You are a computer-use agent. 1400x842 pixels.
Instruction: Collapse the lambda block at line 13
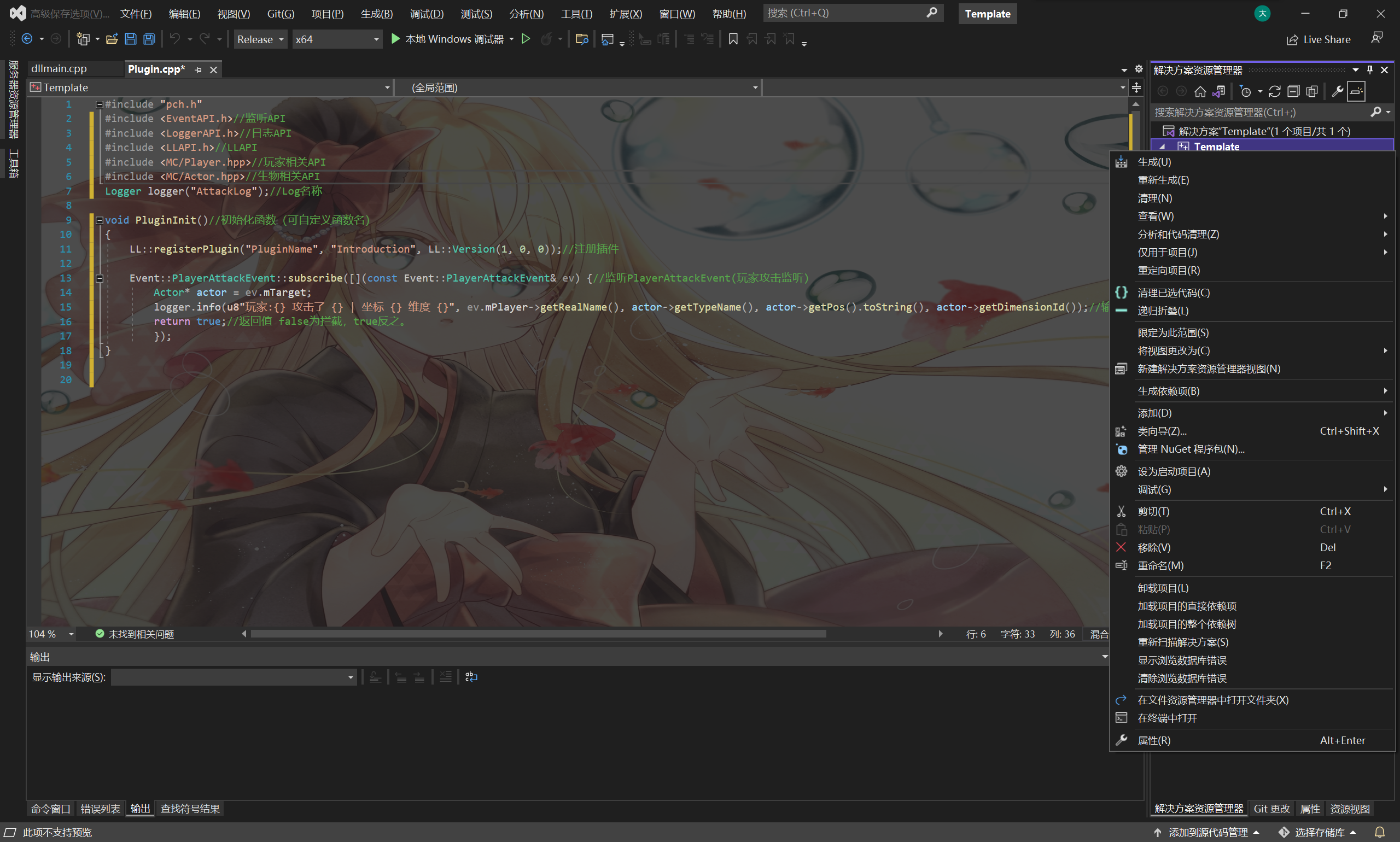100,278
